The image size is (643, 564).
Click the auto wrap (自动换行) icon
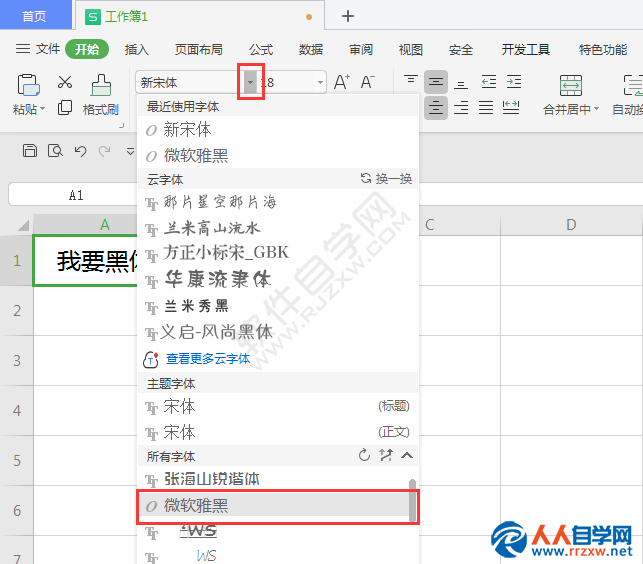click(x=633, y=85)
